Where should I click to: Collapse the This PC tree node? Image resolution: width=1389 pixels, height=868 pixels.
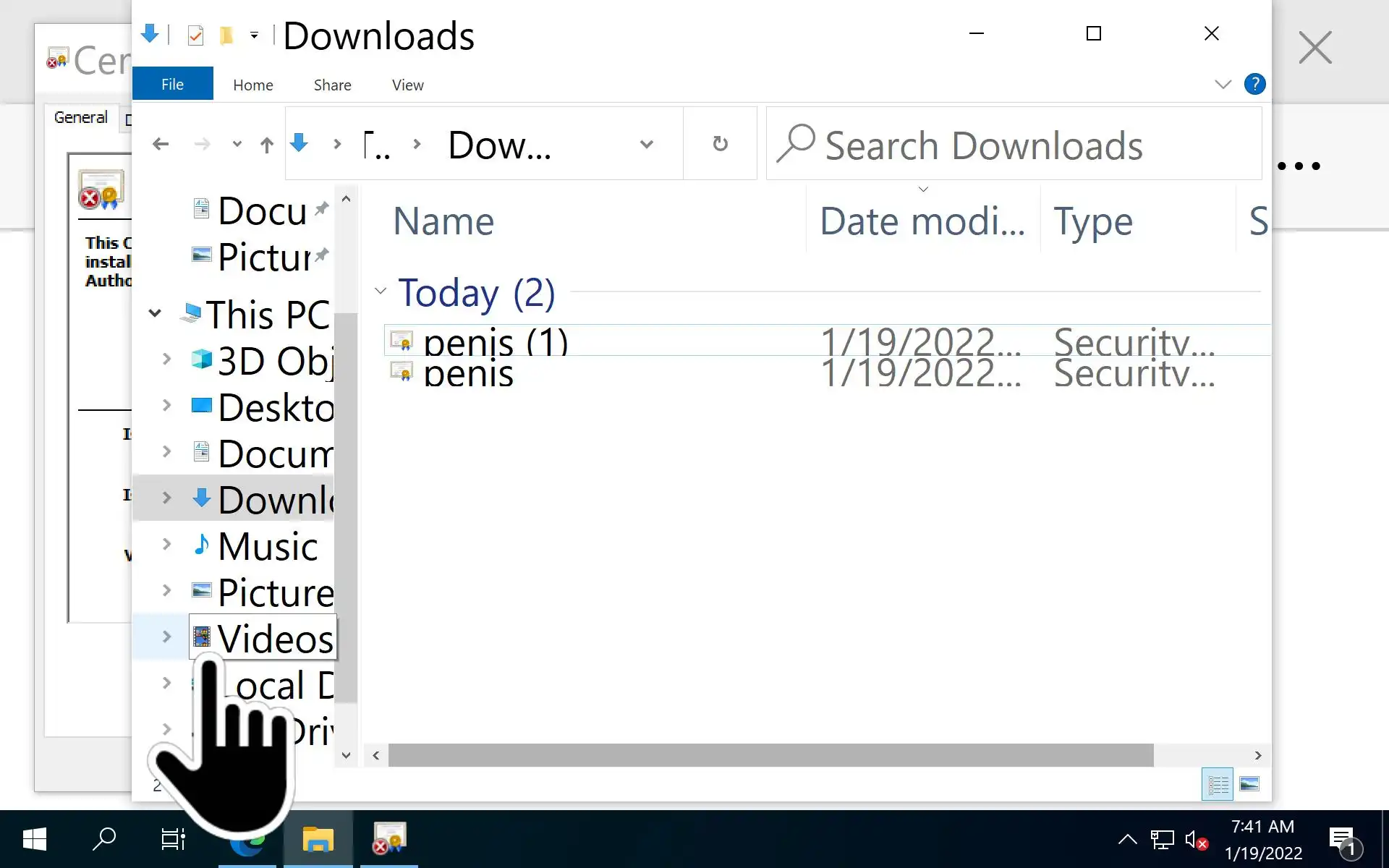click(155, 314)
